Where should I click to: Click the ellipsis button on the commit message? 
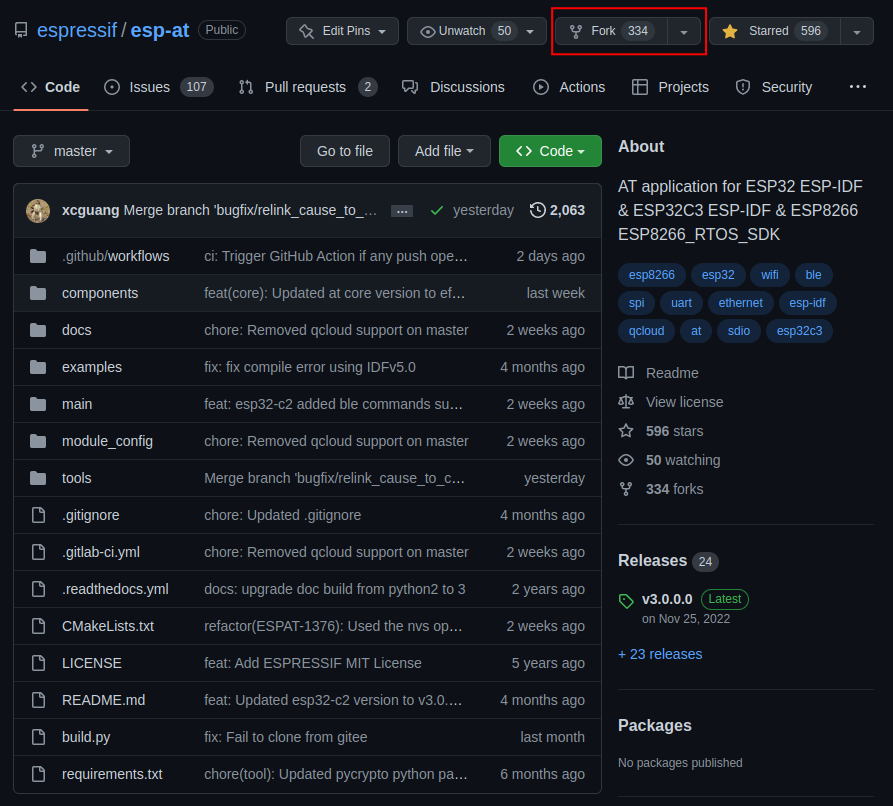click(401, 210)
